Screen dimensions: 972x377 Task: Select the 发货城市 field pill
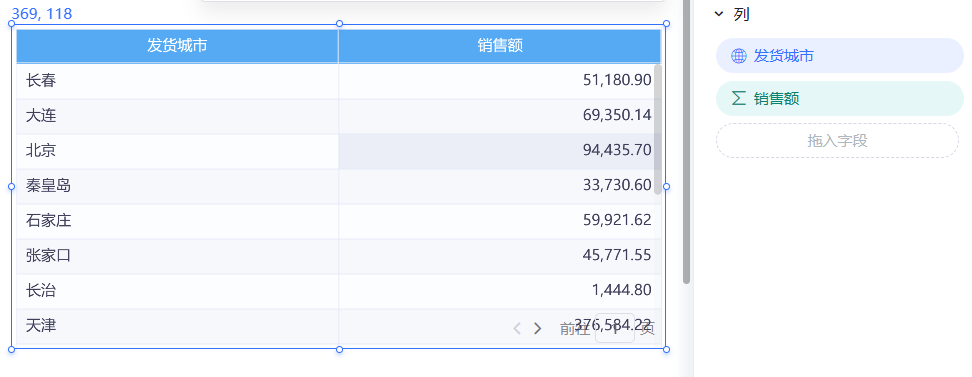coord(840,56)
